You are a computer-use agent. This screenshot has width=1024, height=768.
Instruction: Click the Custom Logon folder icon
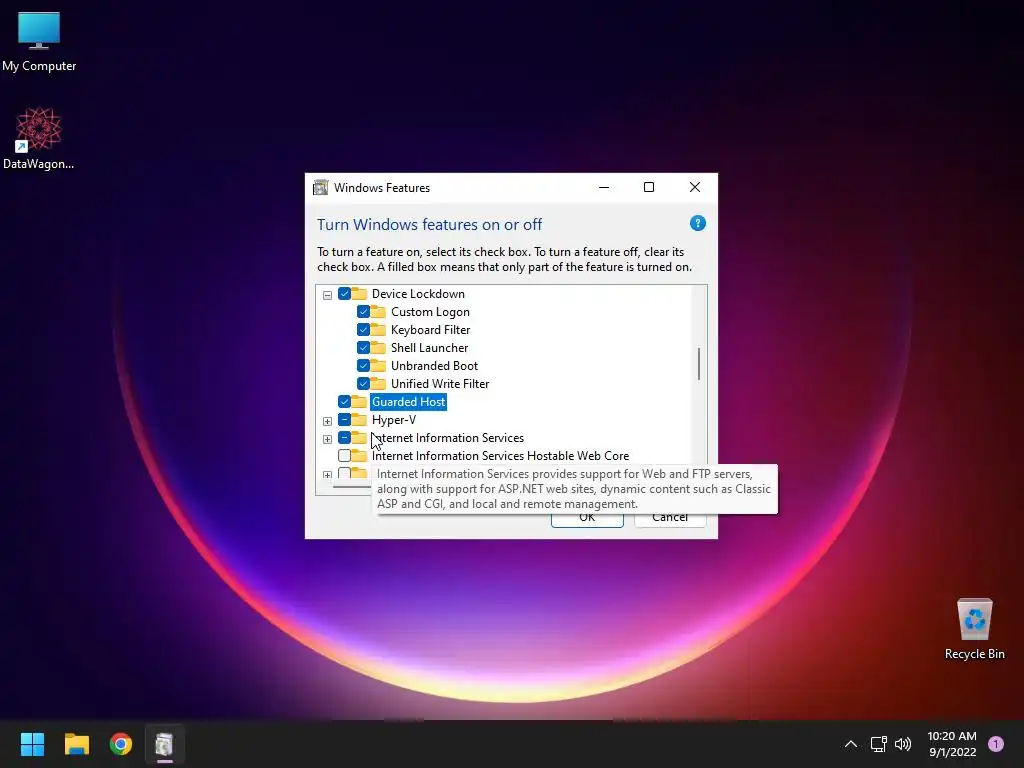point(378,312)
